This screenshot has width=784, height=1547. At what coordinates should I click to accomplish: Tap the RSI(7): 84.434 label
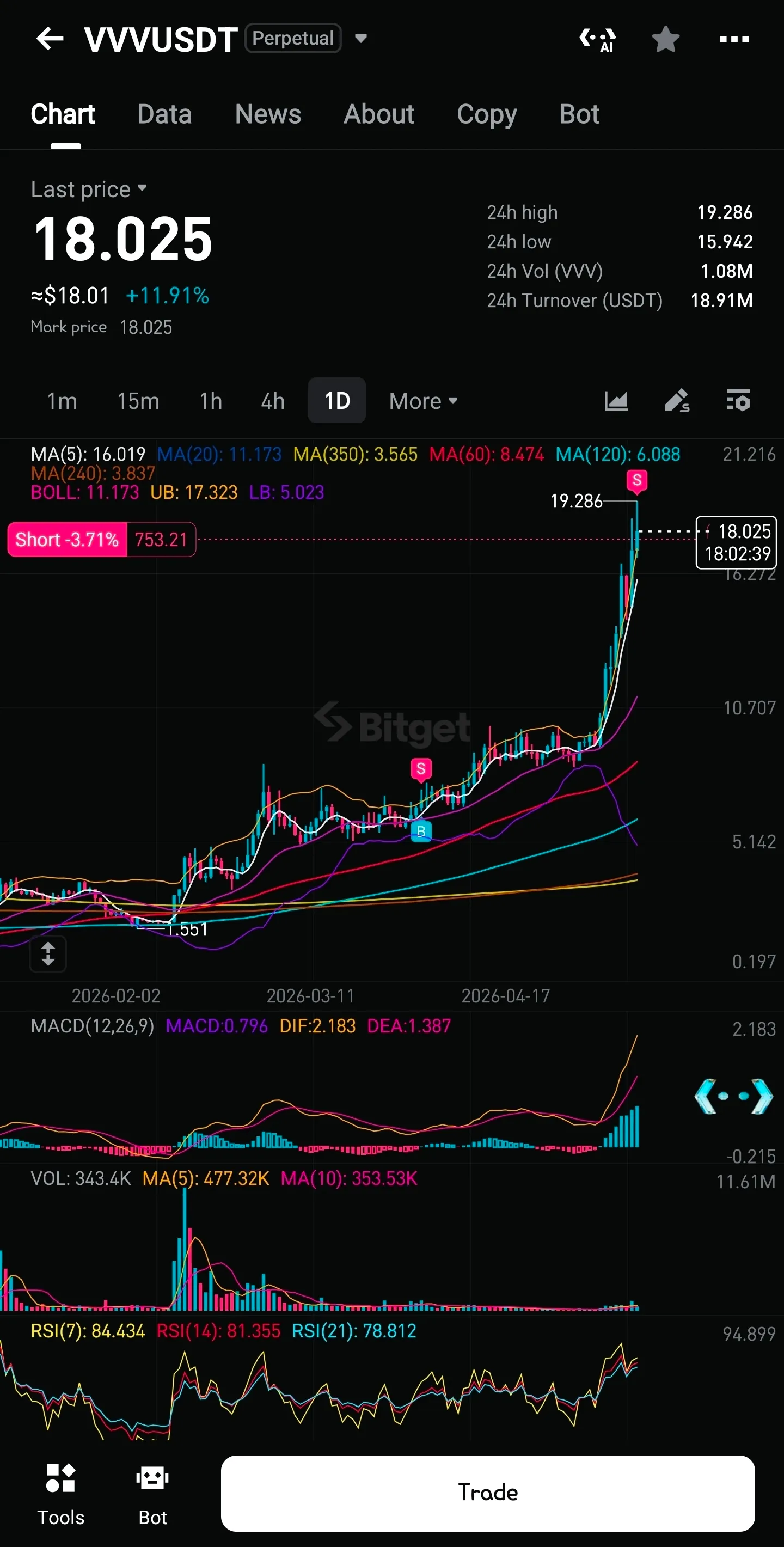[x=88, y=1331]
